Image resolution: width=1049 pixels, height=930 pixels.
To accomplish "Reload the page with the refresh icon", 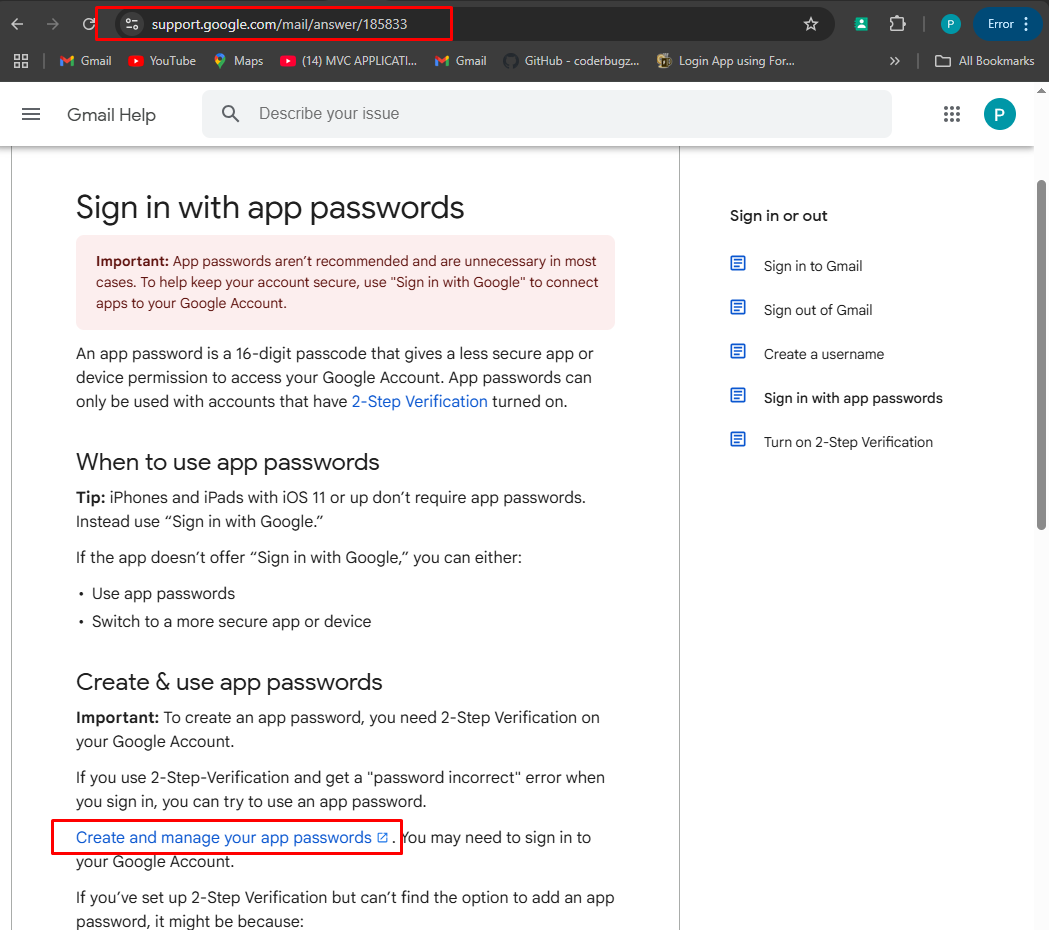I will [88, 24].
